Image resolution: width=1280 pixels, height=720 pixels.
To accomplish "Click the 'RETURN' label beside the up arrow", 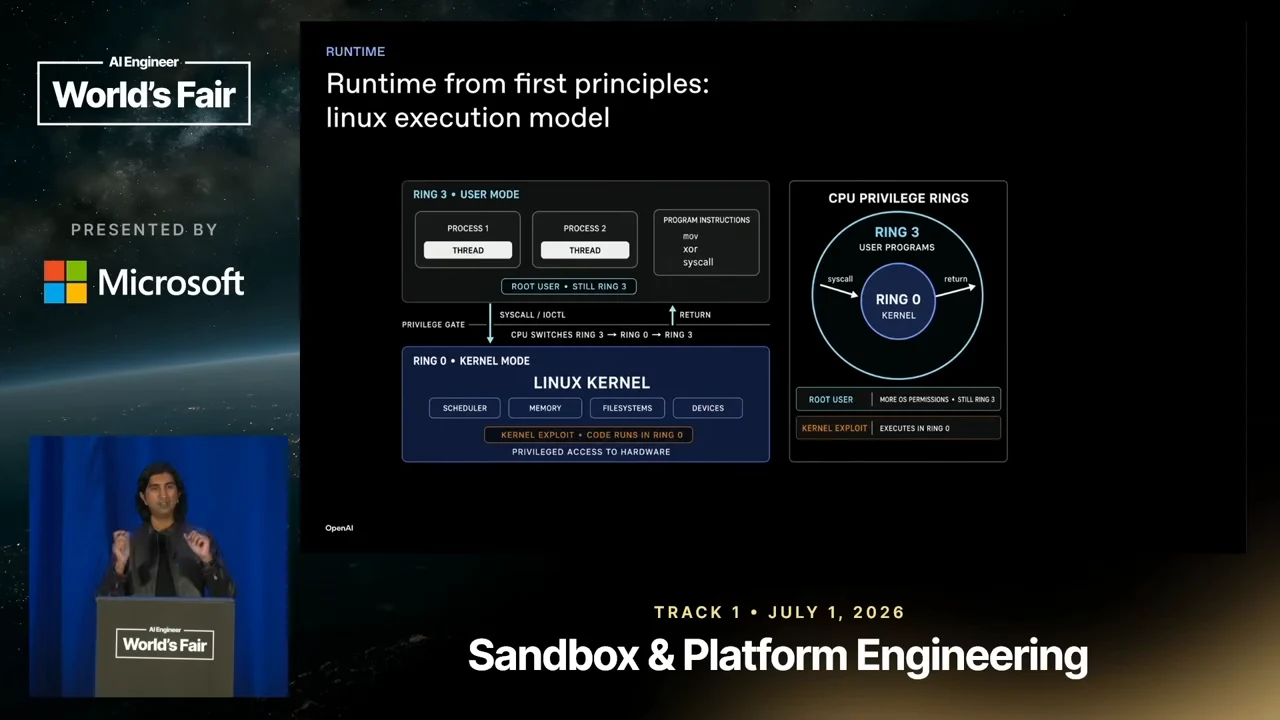I will [695, 315].
